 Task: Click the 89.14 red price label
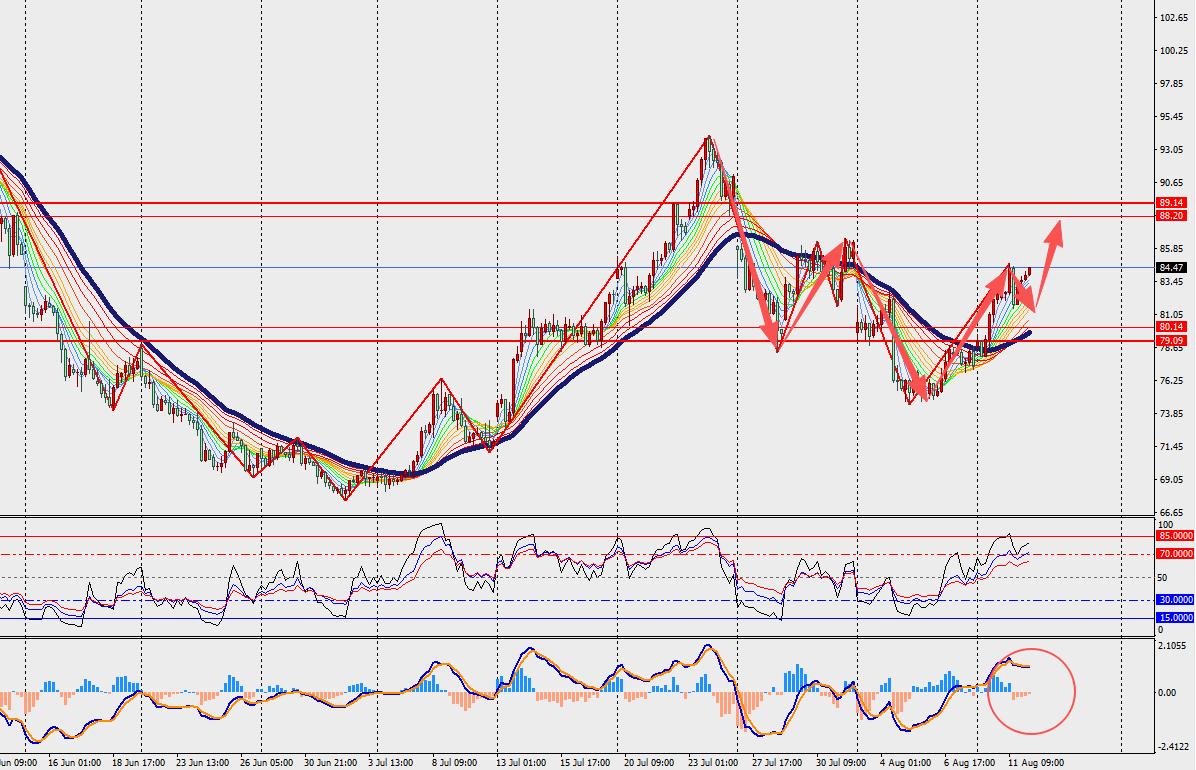1171,203
